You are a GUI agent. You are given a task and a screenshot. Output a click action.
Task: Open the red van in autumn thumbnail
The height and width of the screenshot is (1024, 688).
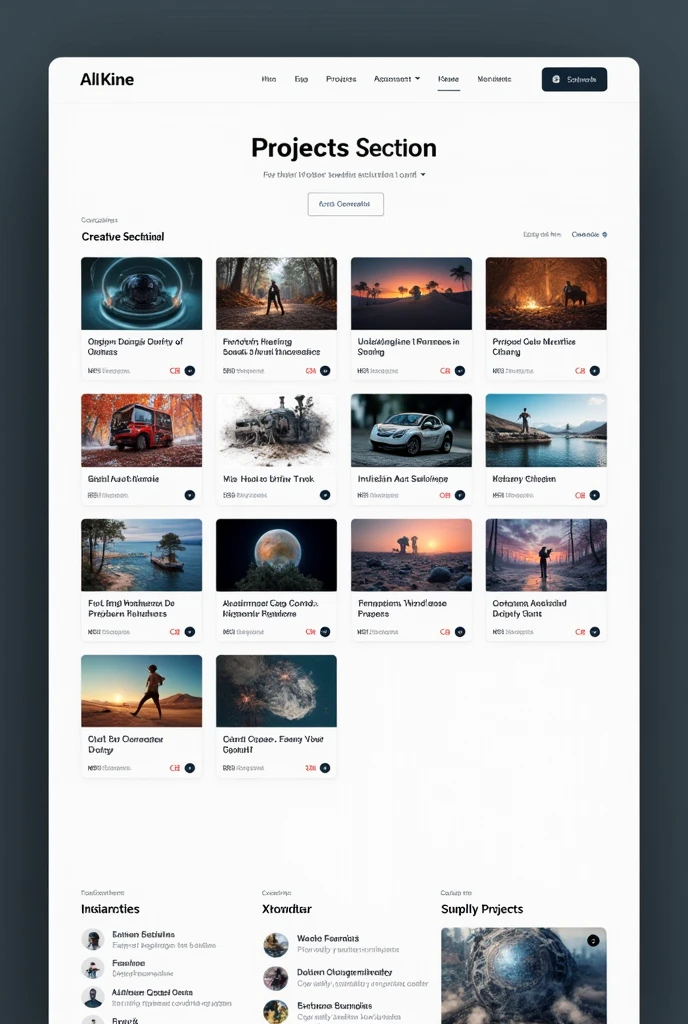pos(142,430)
